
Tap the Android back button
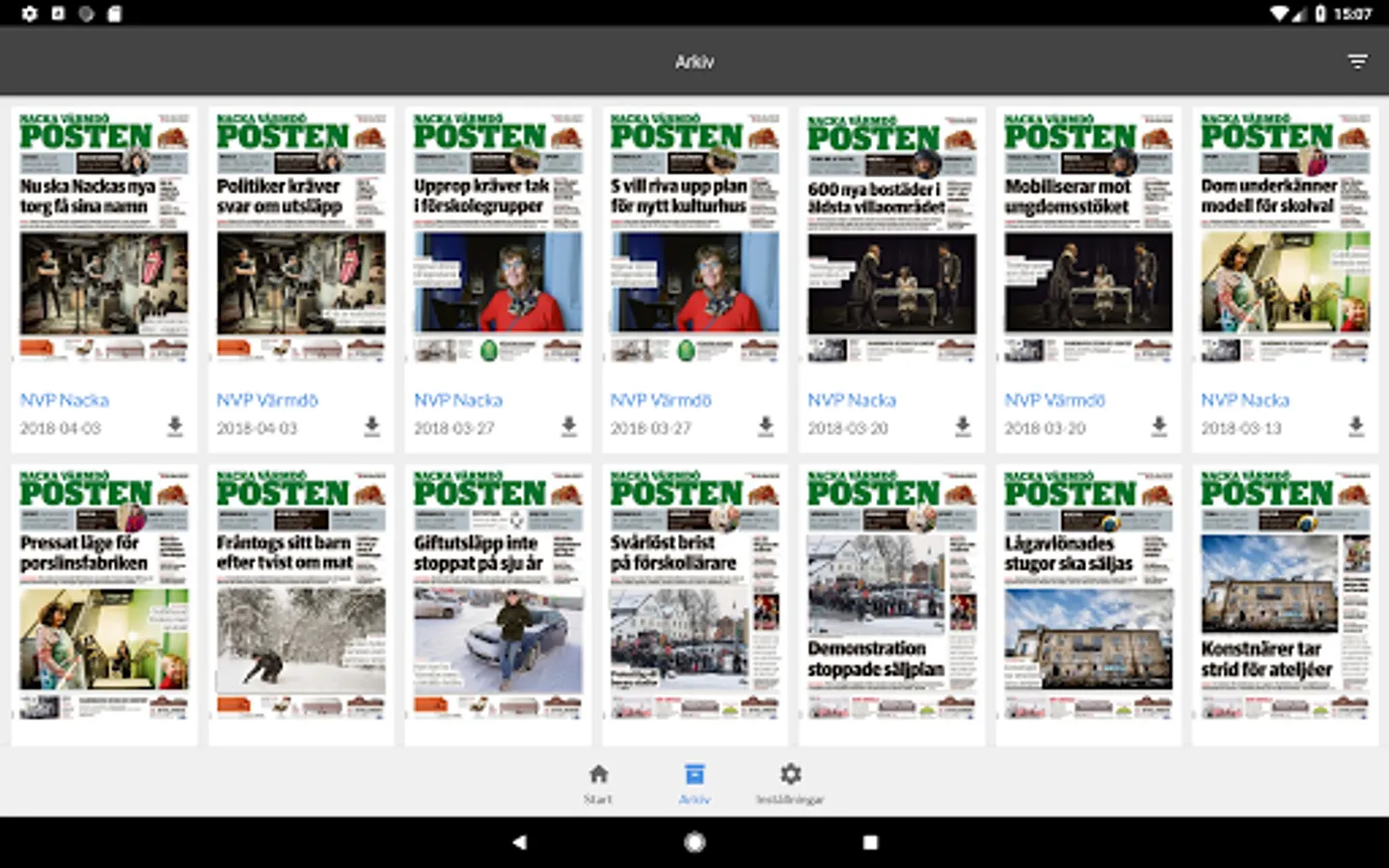coord(519,842)
